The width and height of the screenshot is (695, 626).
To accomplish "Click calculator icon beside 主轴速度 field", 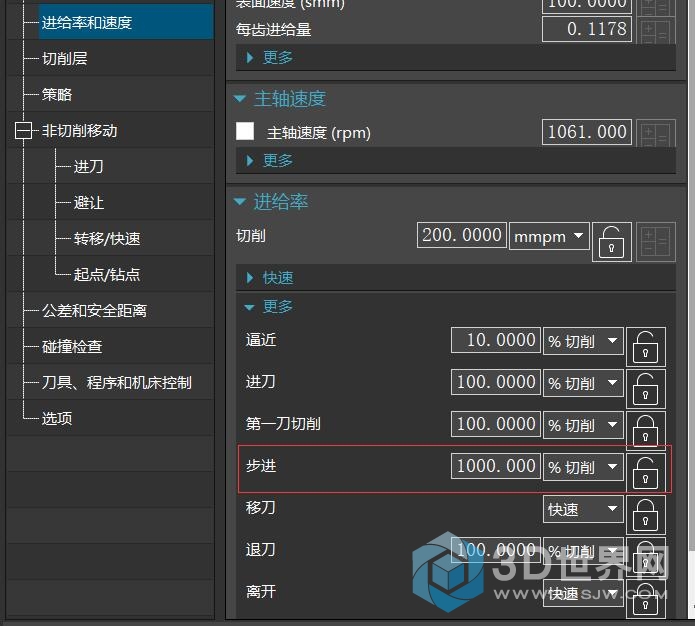I will click(x=656, y=133).
